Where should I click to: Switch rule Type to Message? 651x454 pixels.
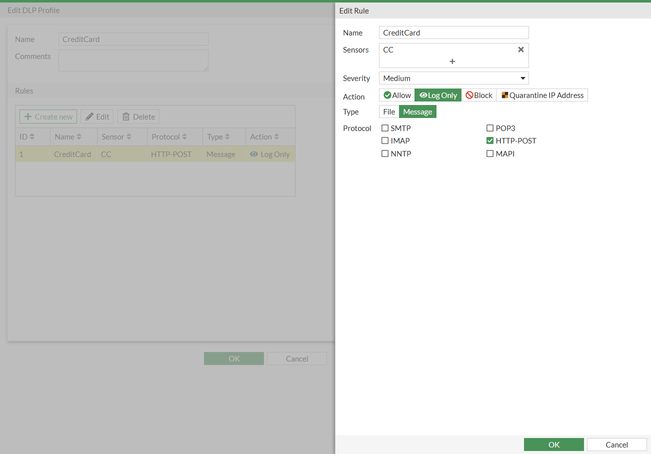418,112
